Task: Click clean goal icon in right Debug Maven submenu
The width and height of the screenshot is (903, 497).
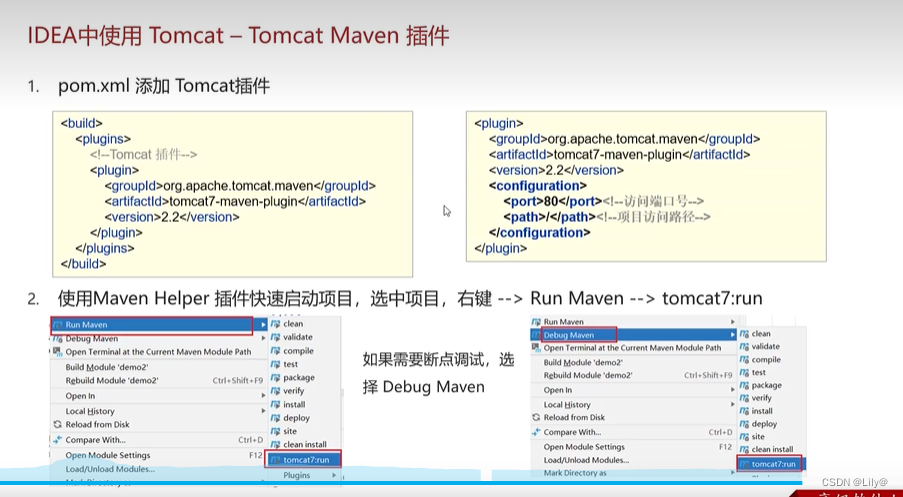Action: [x=744, y=333]
